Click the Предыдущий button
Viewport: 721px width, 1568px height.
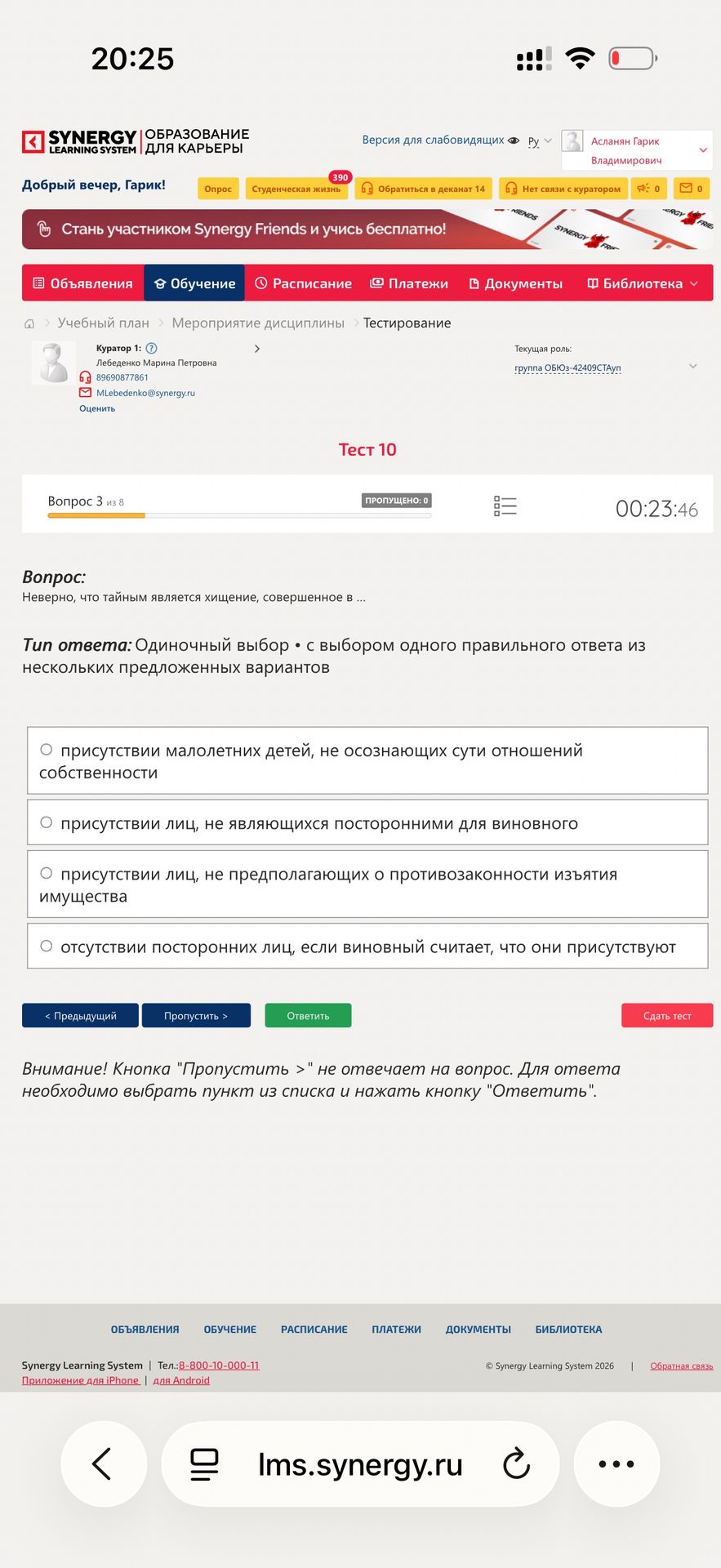[80, 1015]
